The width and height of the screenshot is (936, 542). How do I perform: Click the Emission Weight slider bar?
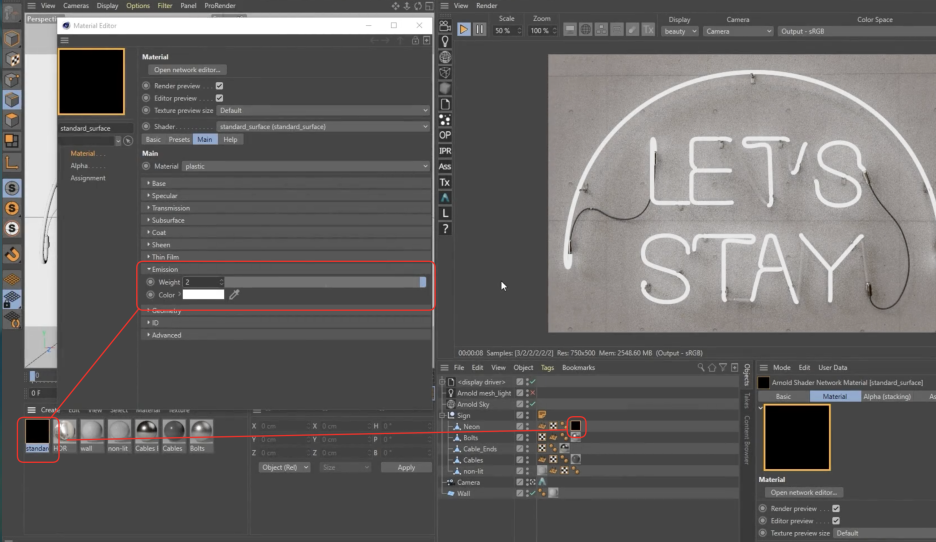(325, 282)
